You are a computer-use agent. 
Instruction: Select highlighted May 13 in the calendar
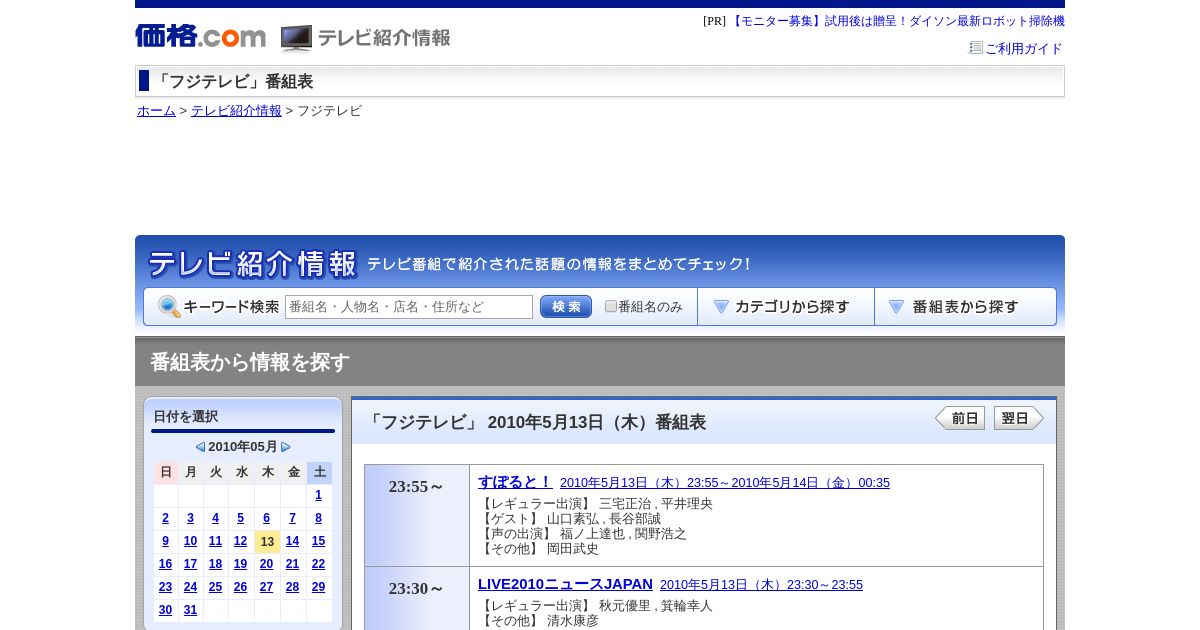click(x=267, y=542)
